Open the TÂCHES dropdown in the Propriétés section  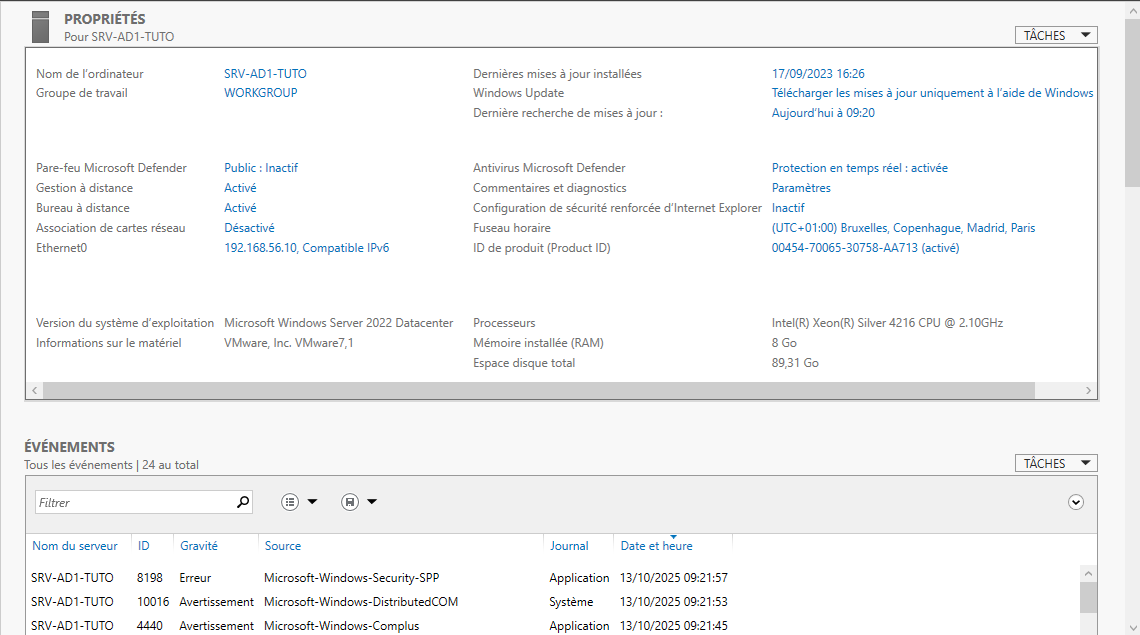point(1056,35)
